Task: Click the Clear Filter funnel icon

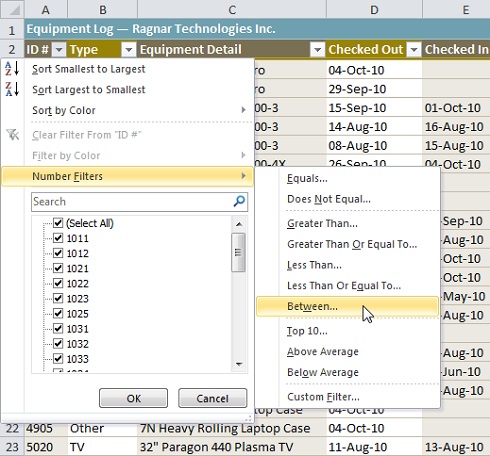Action: coord(13,135)
